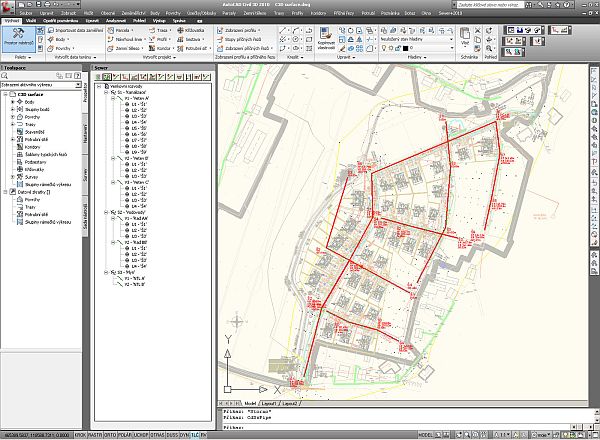Click the Importovat data zaměření icon
Image resolution: width=600 pixels, height=440 pixels.
click(x=51, y=30)
